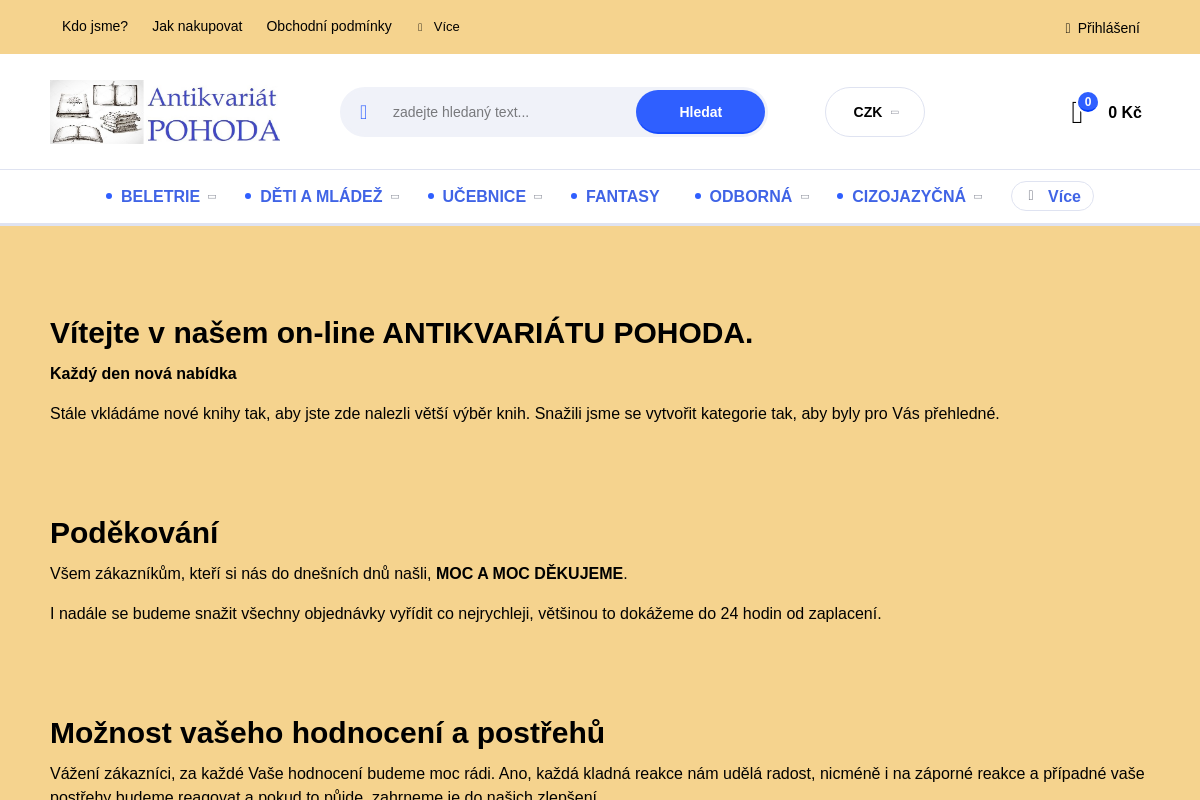Click the Antikvariát POHODA logo
1200x800 pixels.
(x=165, y=112)
